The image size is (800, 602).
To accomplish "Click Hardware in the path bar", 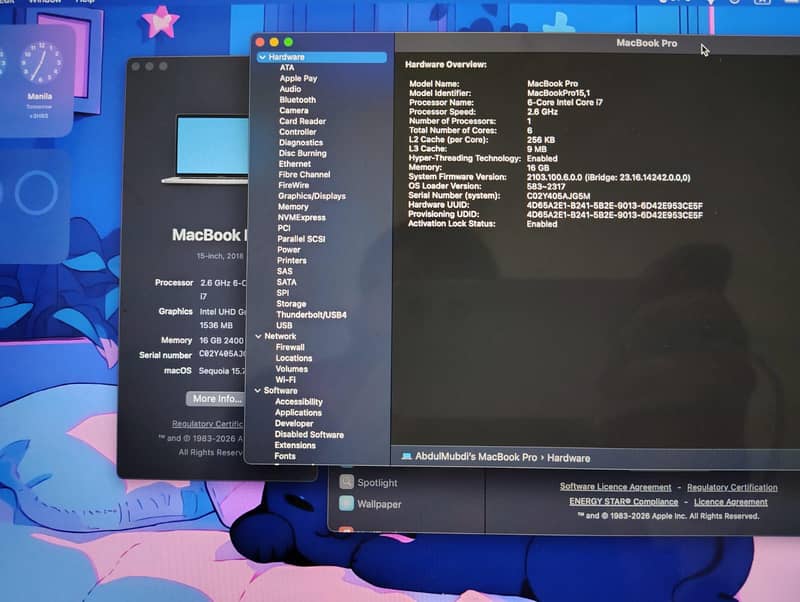I will click(x=568, y=458).
